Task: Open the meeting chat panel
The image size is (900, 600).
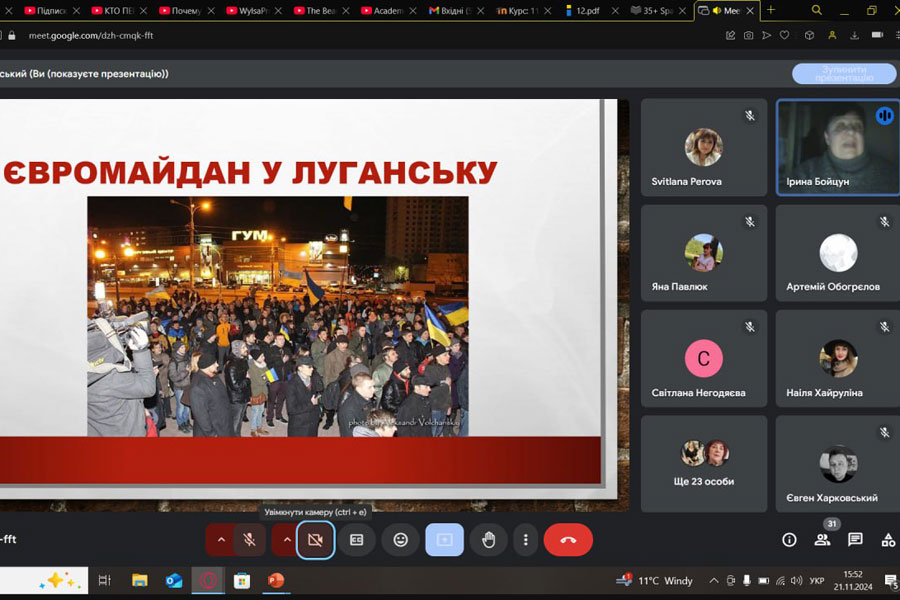Action: (x=855, y=540)
